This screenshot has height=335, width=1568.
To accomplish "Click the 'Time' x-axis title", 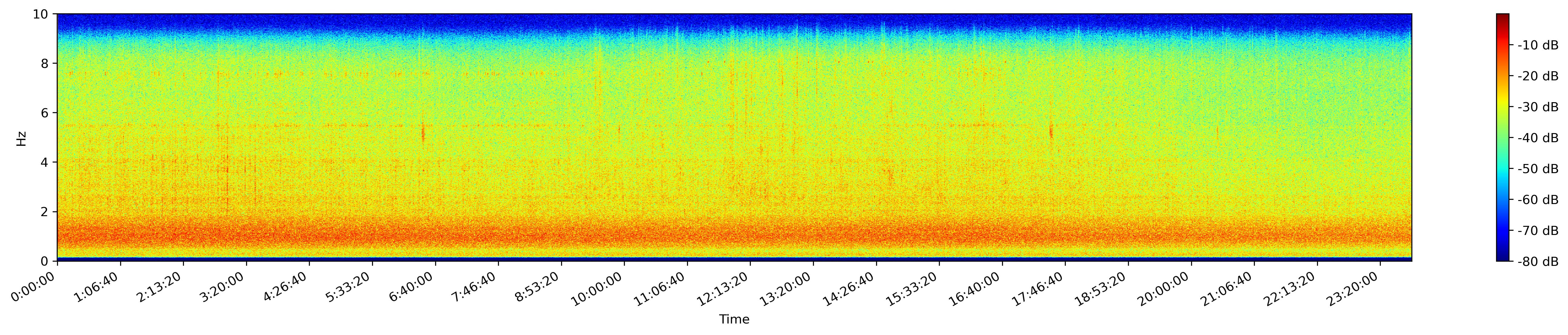I will coord(734,319).
